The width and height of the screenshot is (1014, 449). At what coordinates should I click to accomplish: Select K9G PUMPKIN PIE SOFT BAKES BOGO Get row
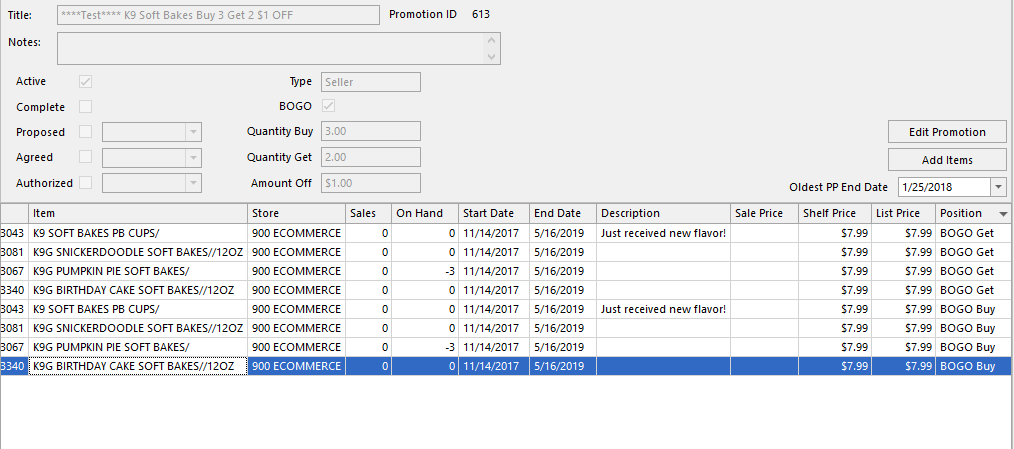point(506,271)
